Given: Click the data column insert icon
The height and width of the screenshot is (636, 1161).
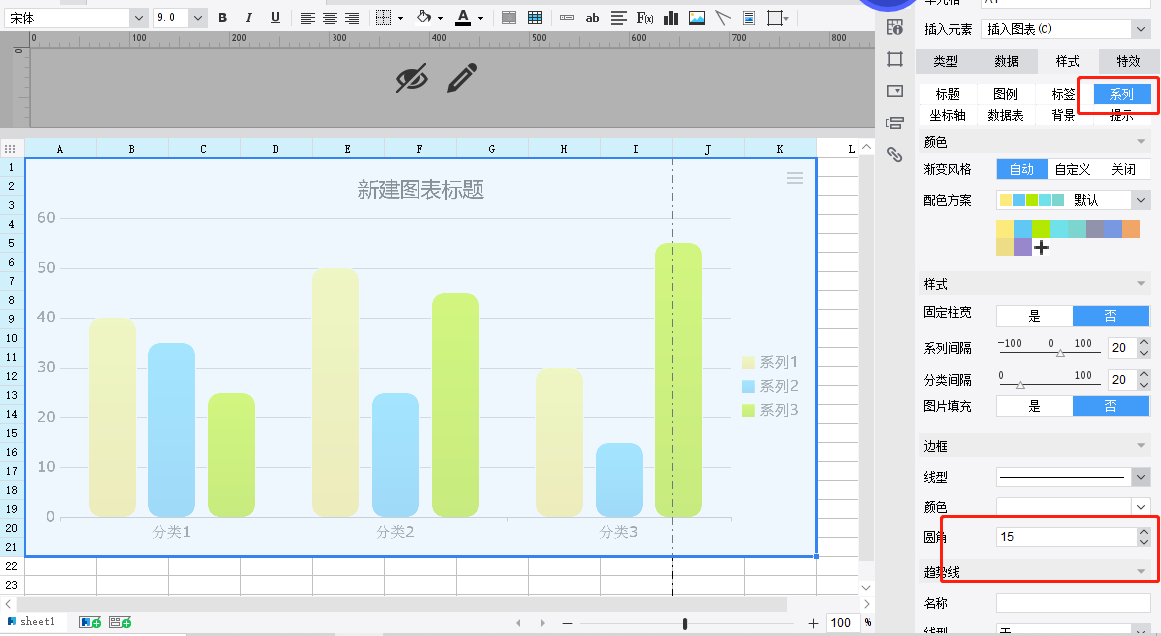Looking at the screenshot, I should (x=567, y=18).
